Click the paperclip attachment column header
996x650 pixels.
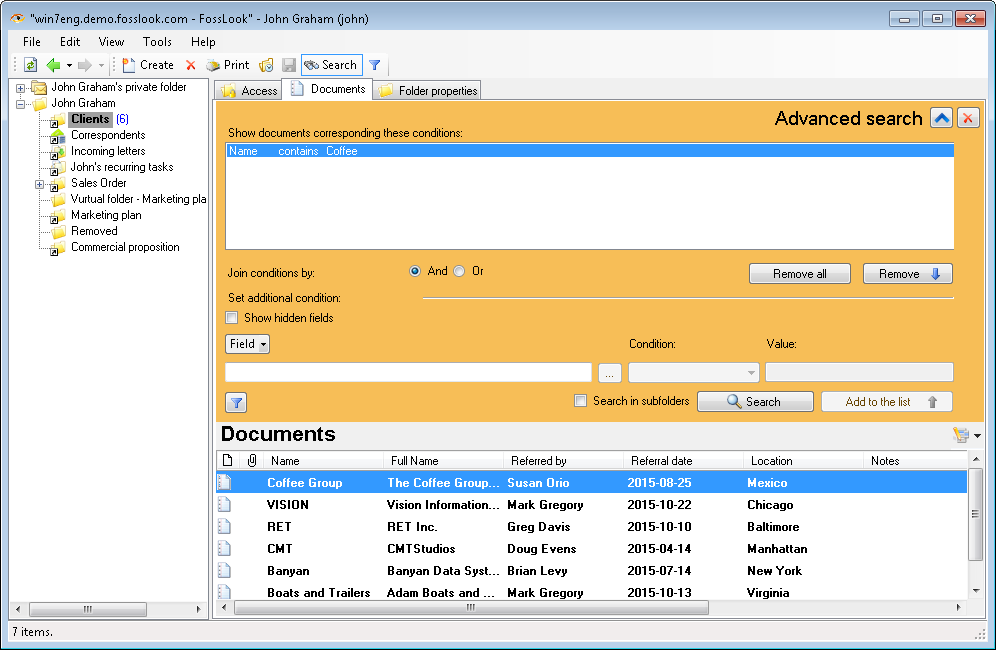(x=252, y=461)
